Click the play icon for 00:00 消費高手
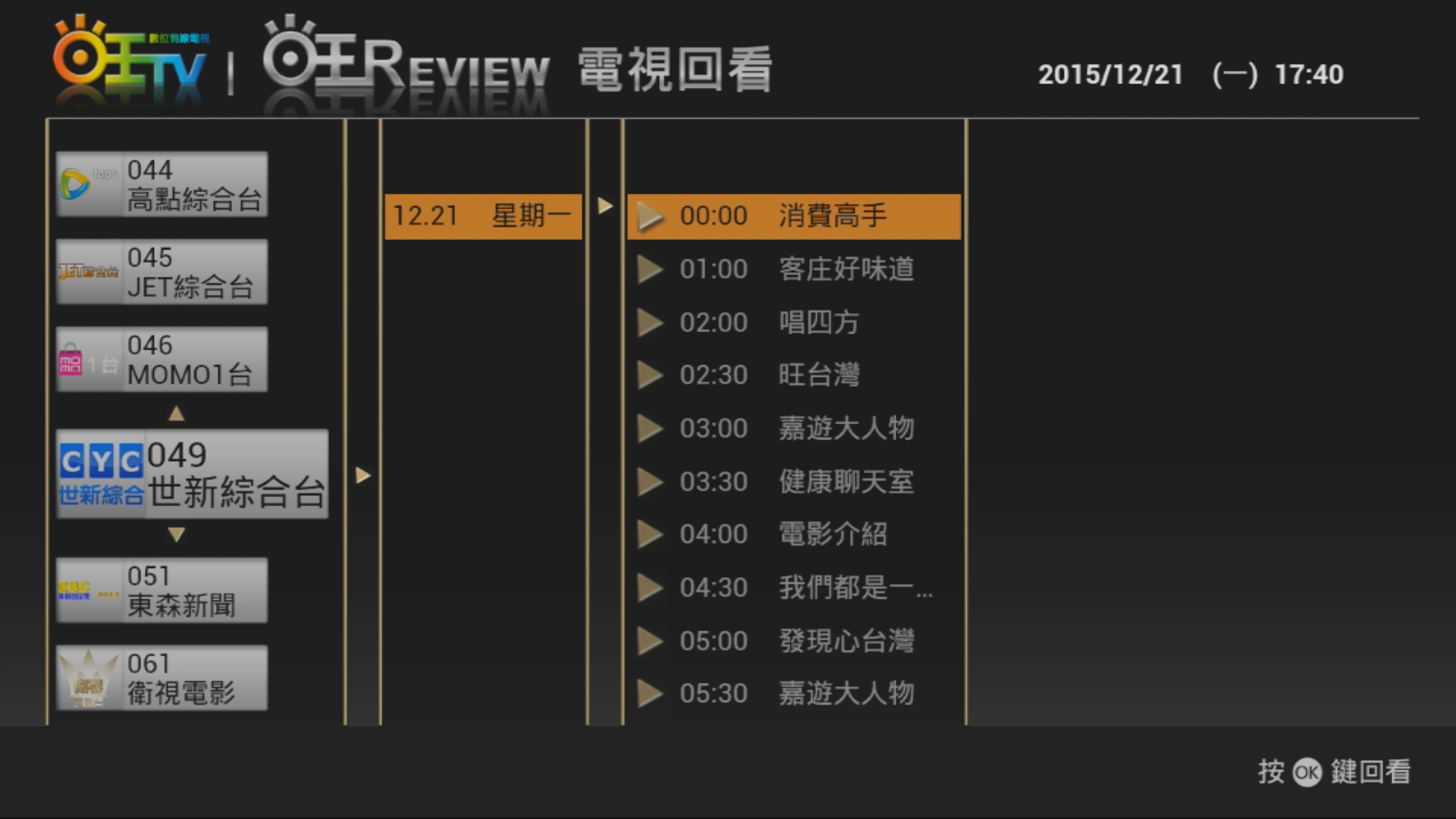The width and height of the screenshot is (1456, 819). coord(650,216)
